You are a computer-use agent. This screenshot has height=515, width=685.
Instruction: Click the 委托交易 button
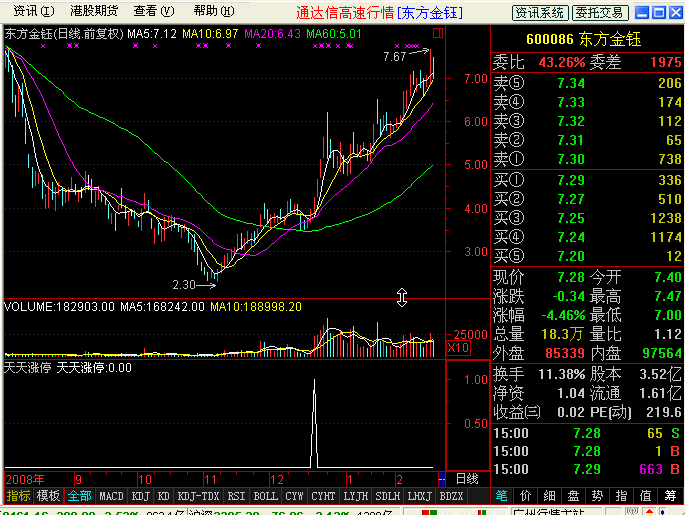point(600,13)
